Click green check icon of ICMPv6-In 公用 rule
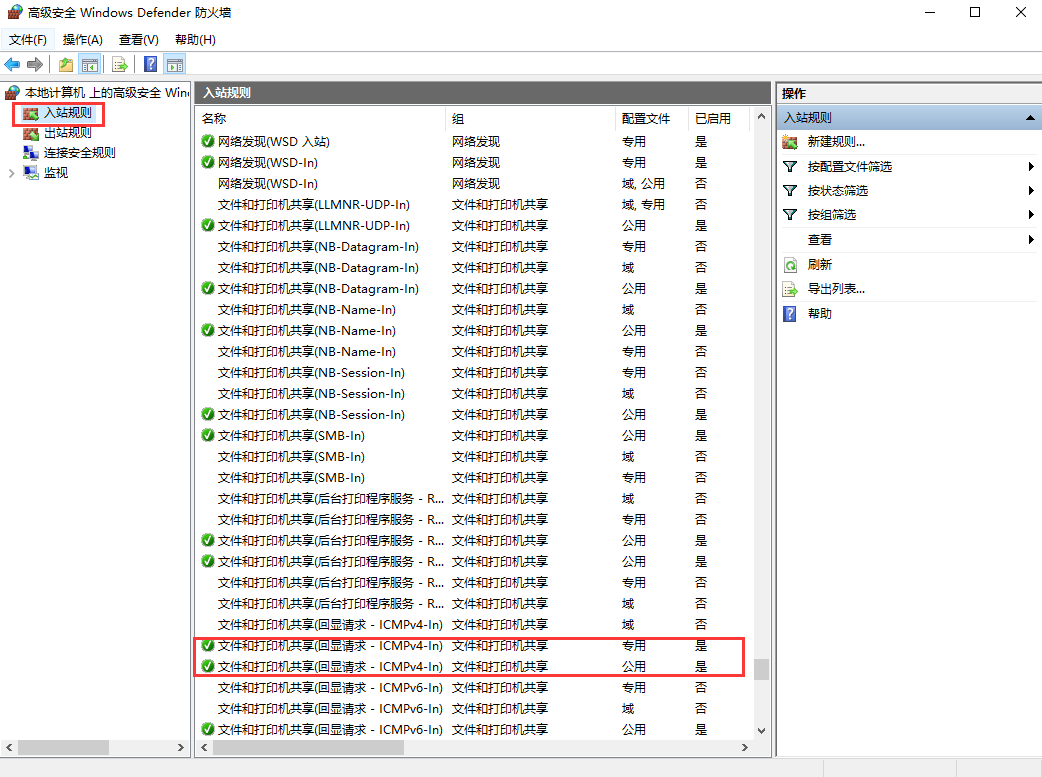1042x777 pixels. [x=208, y=729]
